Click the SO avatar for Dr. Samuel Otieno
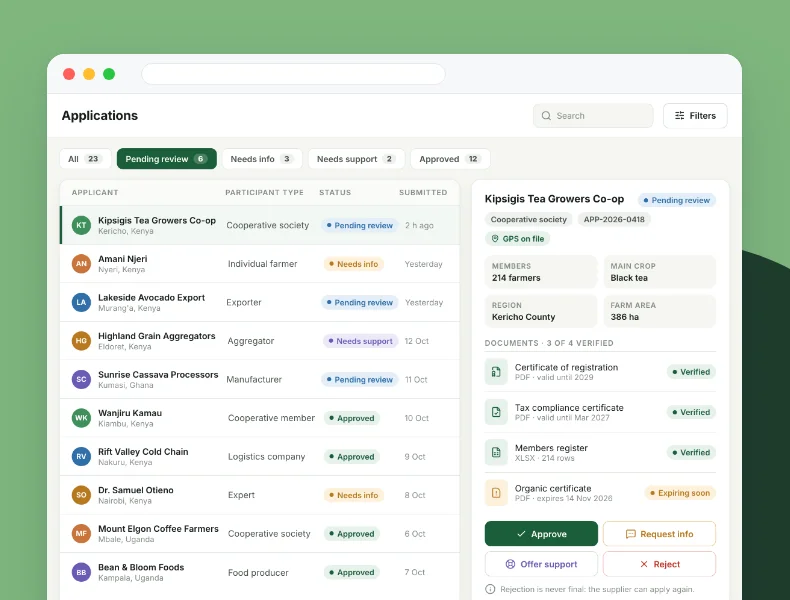This screenshot has height=600, width=790. pyautogui.click(x=81, y=495)
